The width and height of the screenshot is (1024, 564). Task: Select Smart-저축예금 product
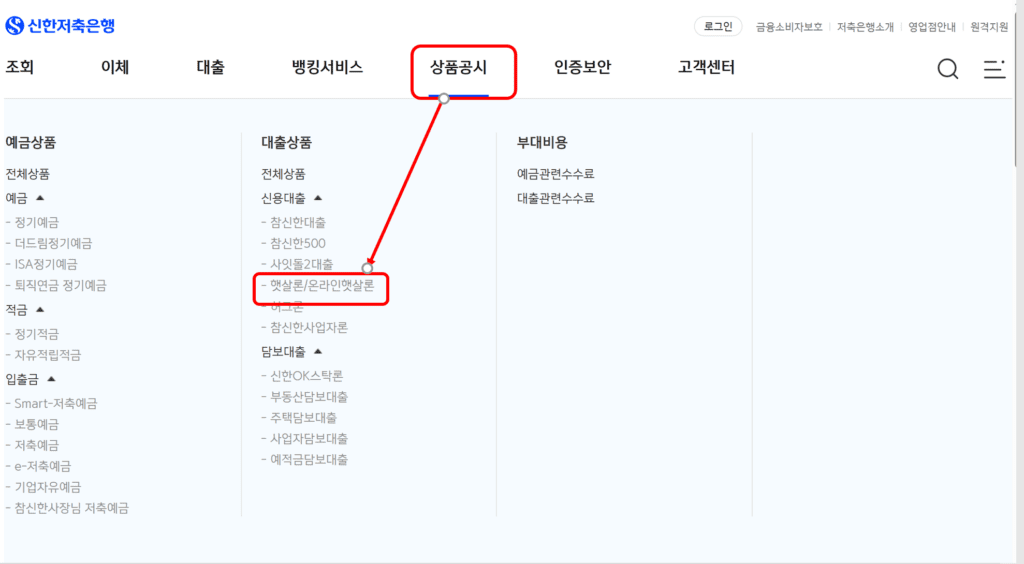[x=52, y=404]
